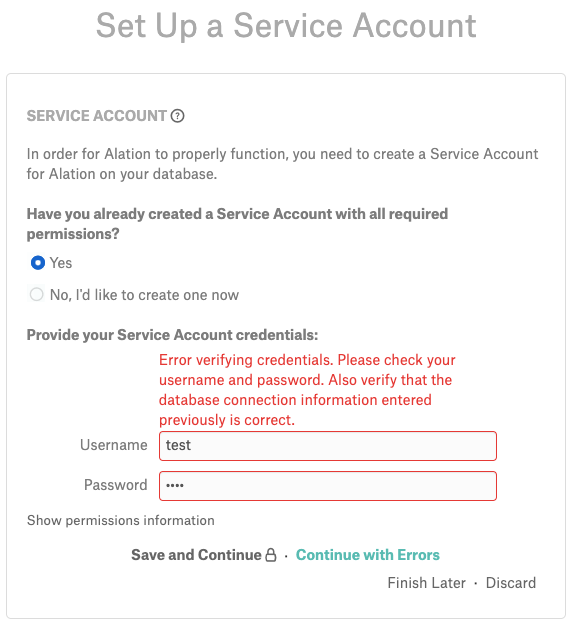This screenshot has width=574, height=626.
Task: Select the Yes radio button
Action: [x=38, y=263]
